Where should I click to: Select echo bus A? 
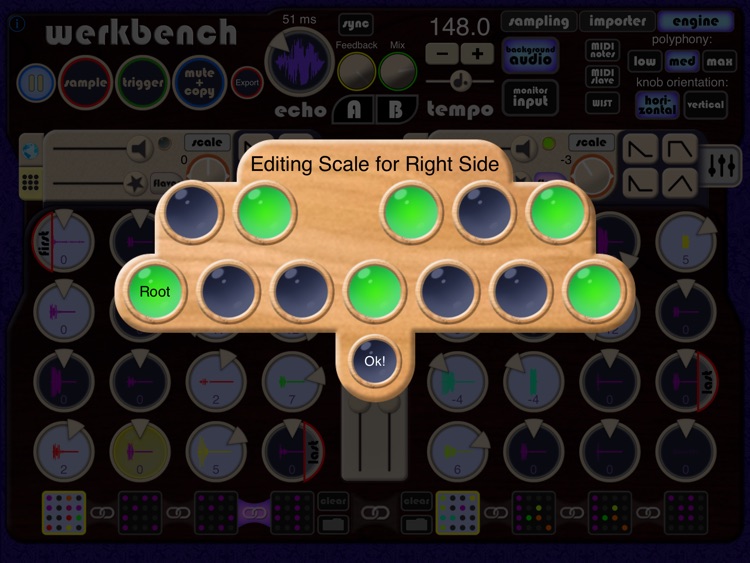click(353, 110)
